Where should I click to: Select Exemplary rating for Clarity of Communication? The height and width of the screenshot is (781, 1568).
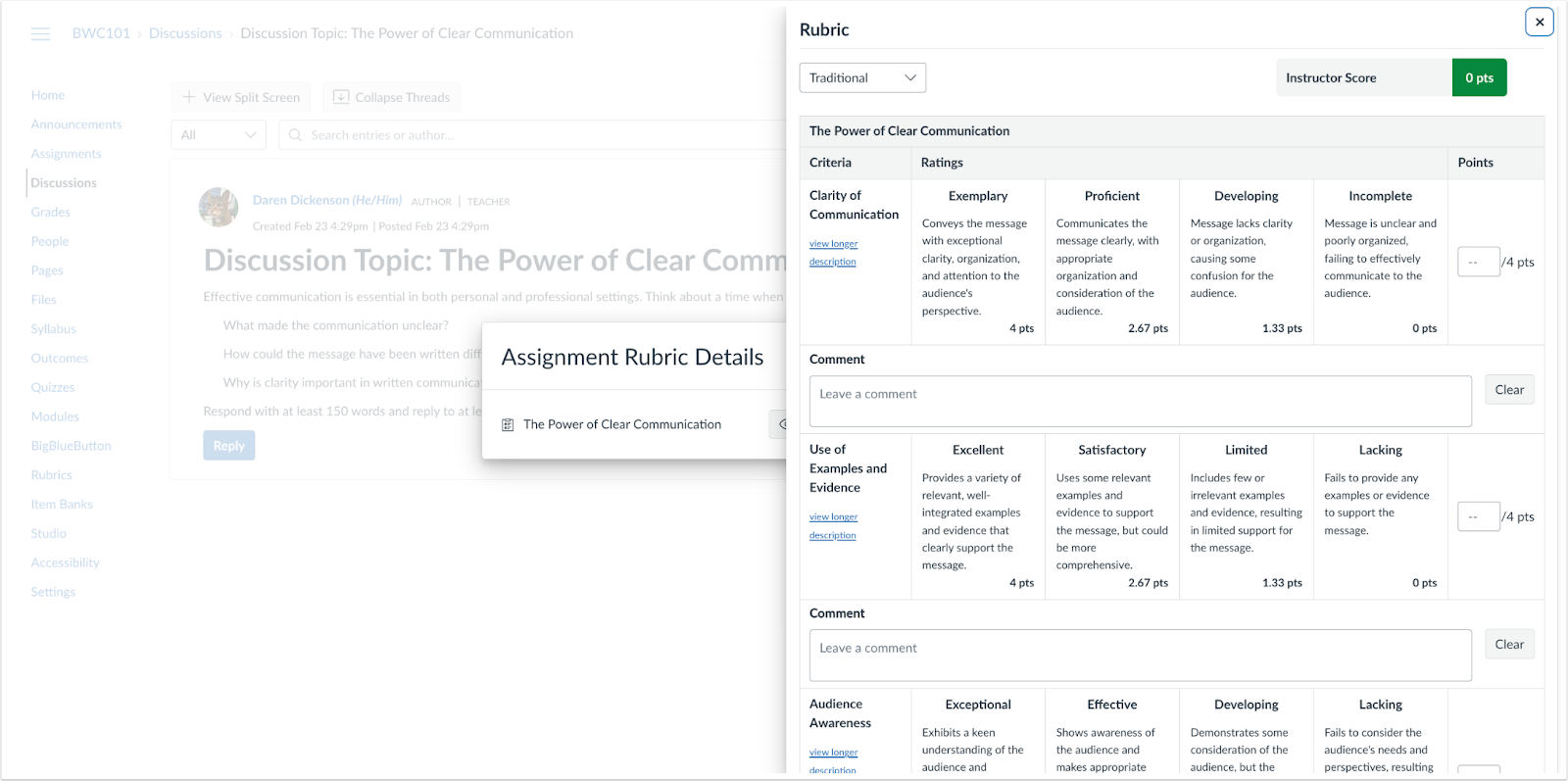click(x=978, y=262)
